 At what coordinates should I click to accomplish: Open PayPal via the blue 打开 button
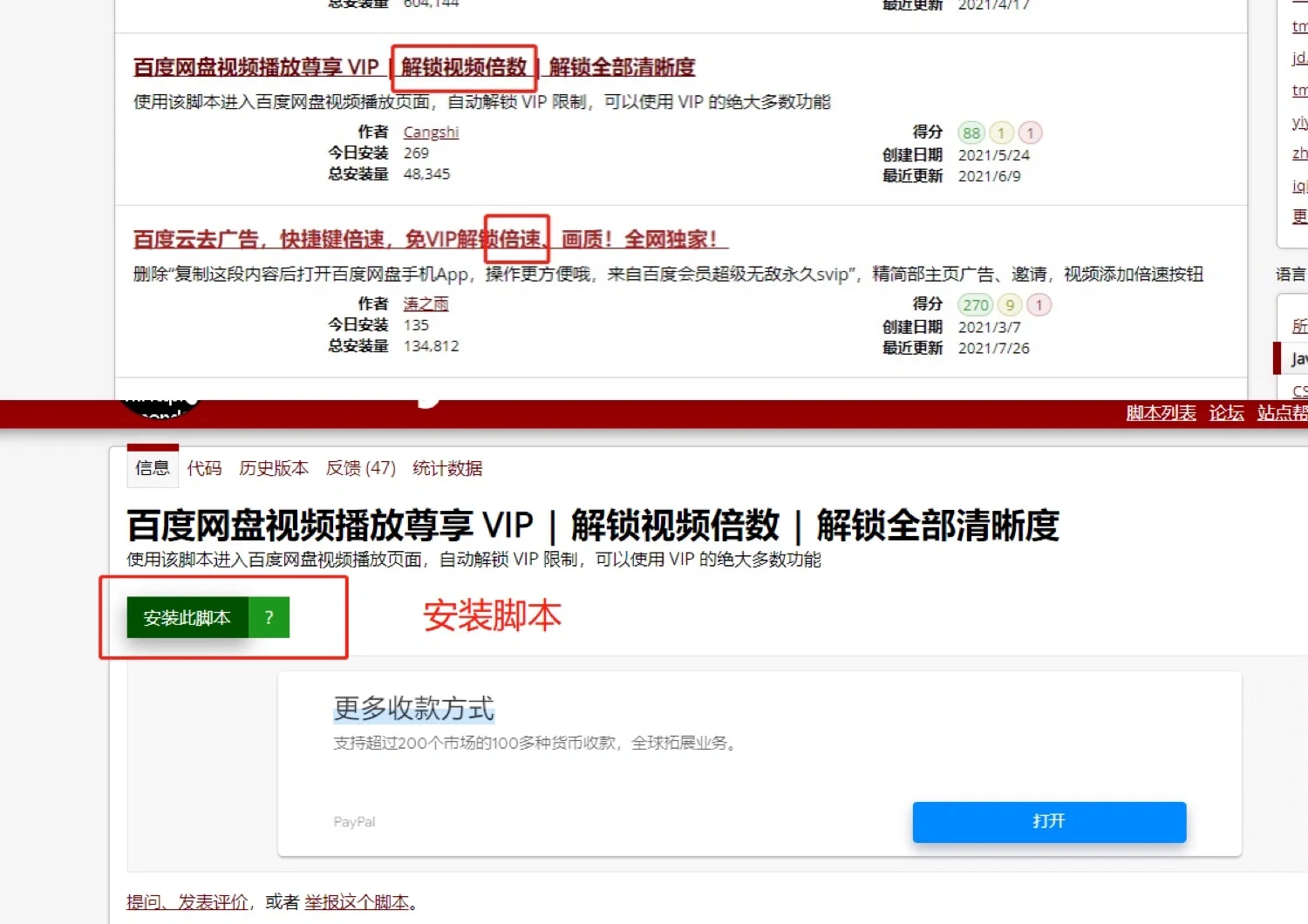click(x=1048, y=821)
